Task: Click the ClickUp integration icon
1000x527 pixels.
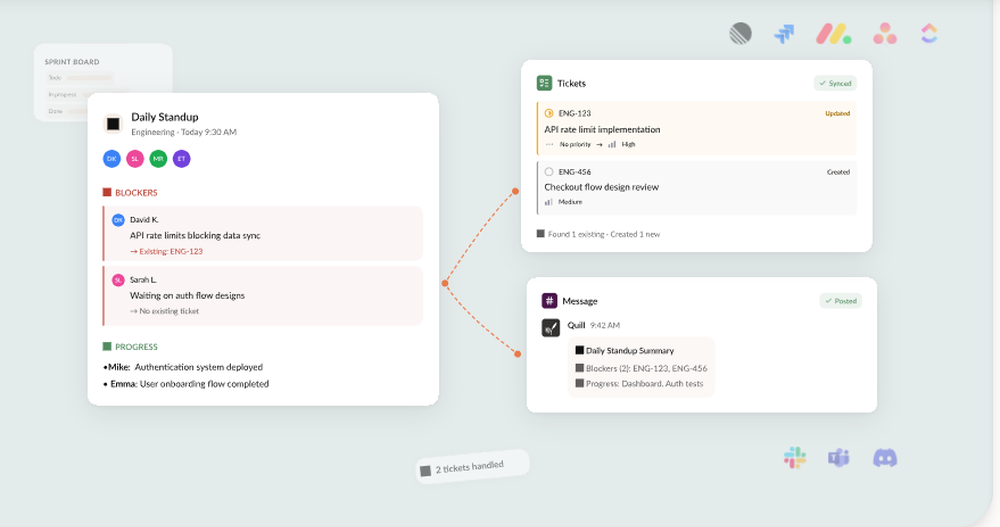Action: pos(929,33)
